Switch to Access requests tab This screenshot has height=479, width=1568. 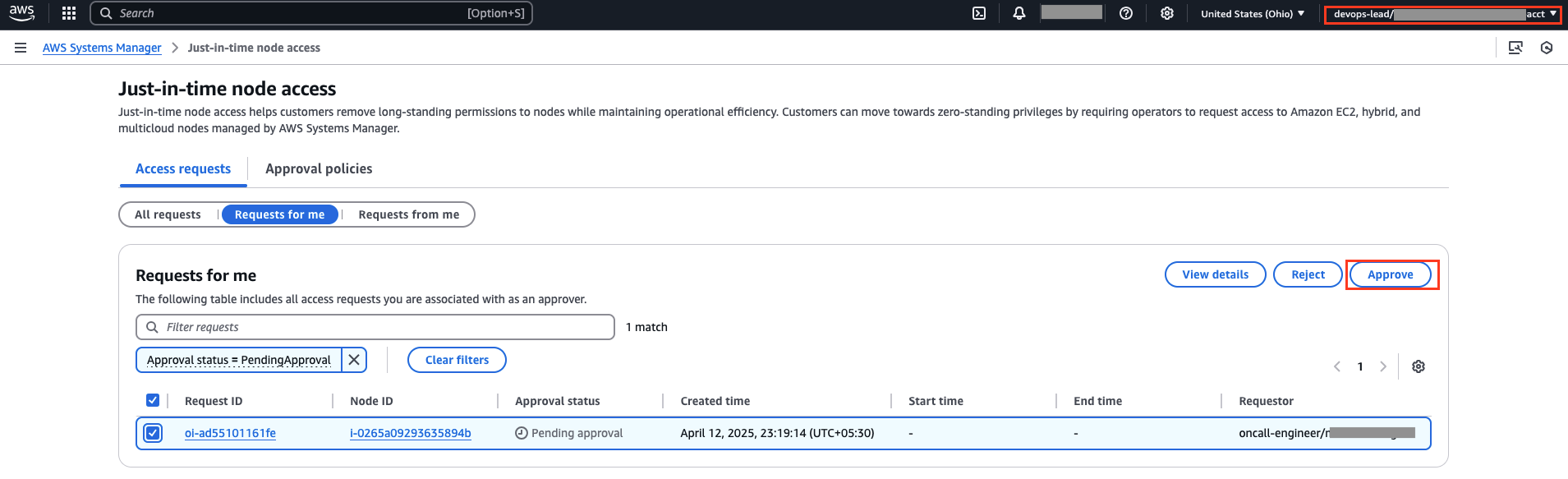(x=183, y=168)
